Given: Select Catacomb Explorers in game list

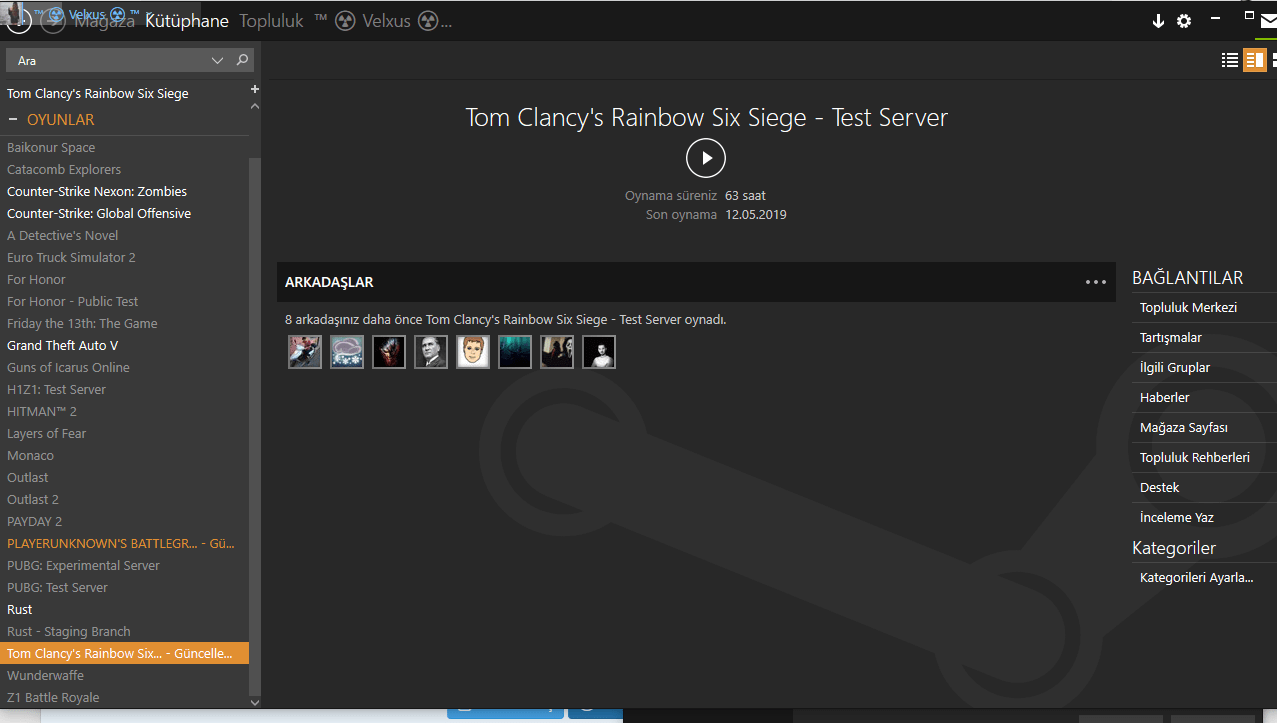Looking at the screenshot, I should click(x=124, y=169).
